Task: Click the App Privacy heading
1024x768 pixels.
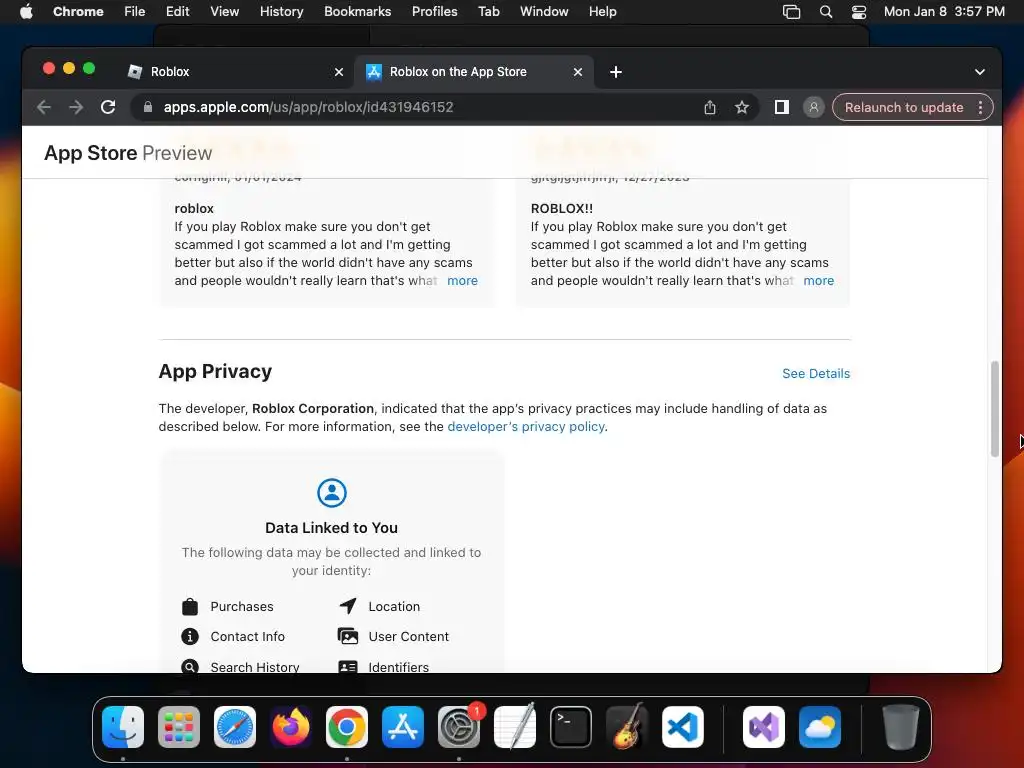Action: 215,371
